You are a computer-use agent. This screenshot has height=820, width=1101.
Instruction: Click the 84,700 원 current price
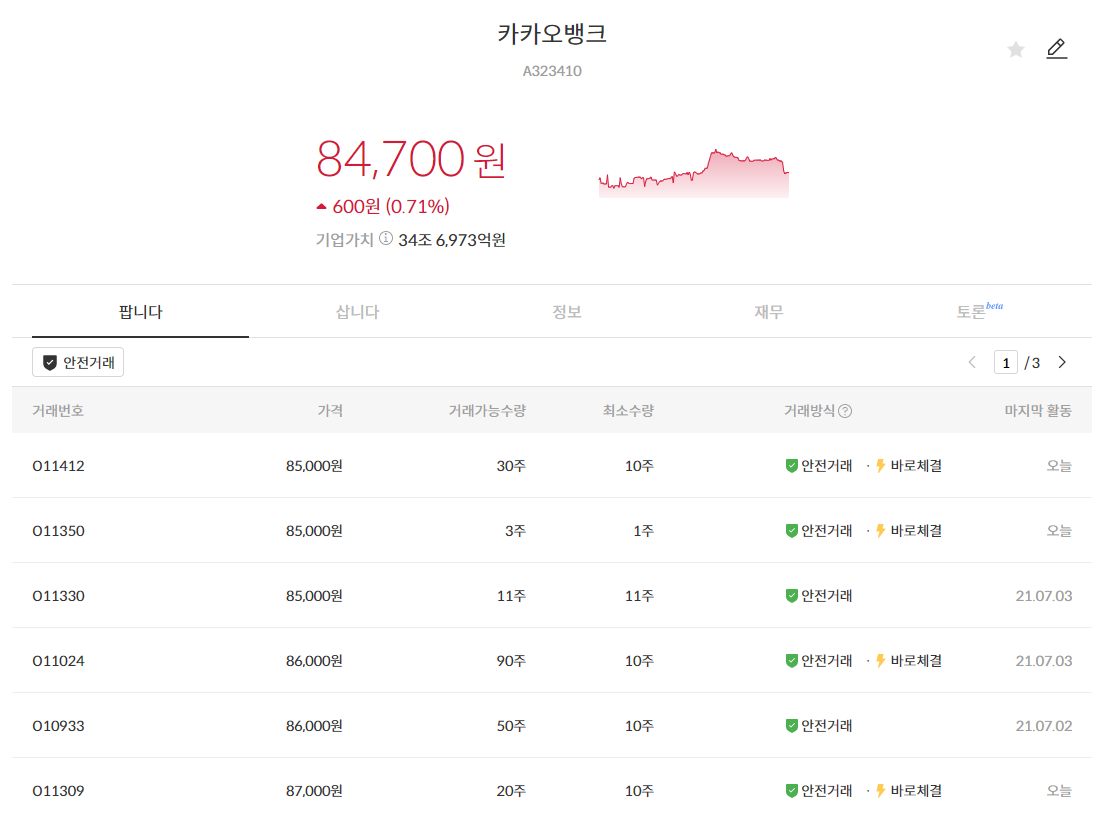411,159
